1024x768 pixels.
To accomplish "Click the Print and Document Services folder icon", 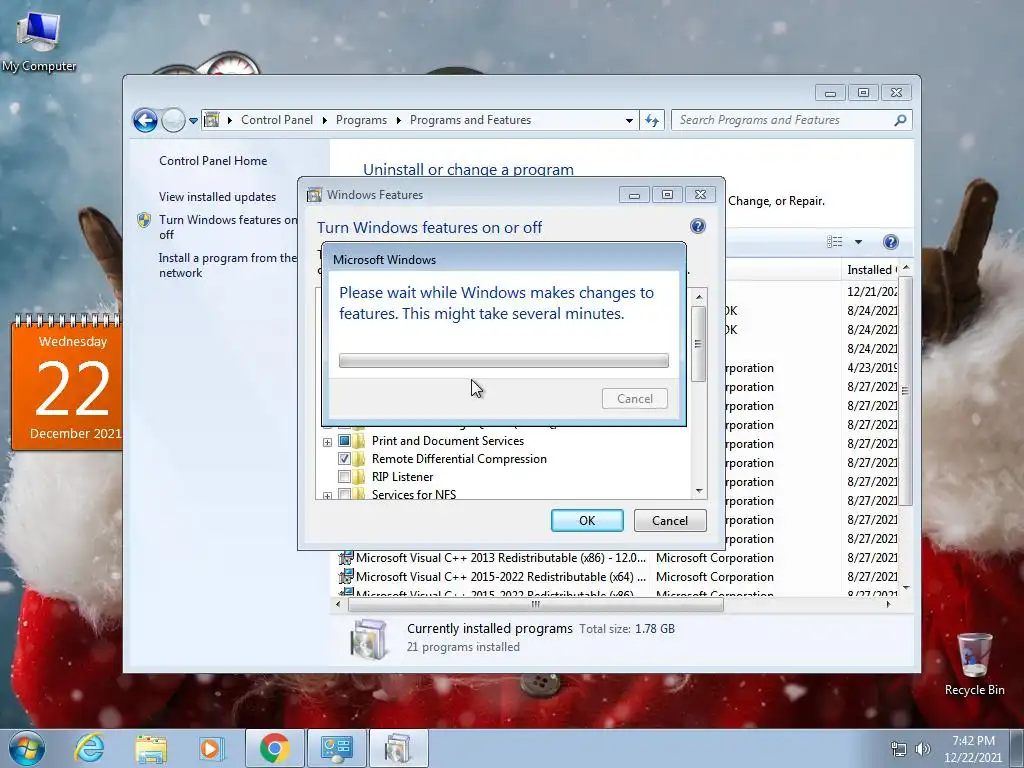I will [359, 441].
